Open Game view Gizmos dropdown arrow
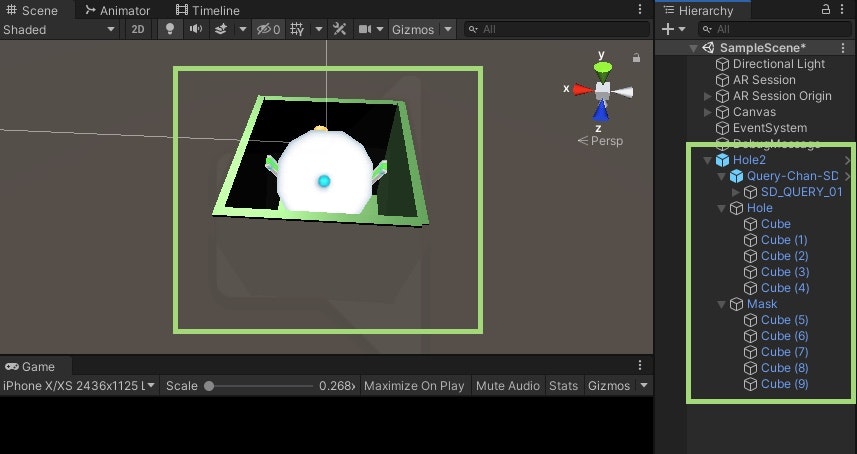This screenshot has height=454, width=857. [644, 386]
